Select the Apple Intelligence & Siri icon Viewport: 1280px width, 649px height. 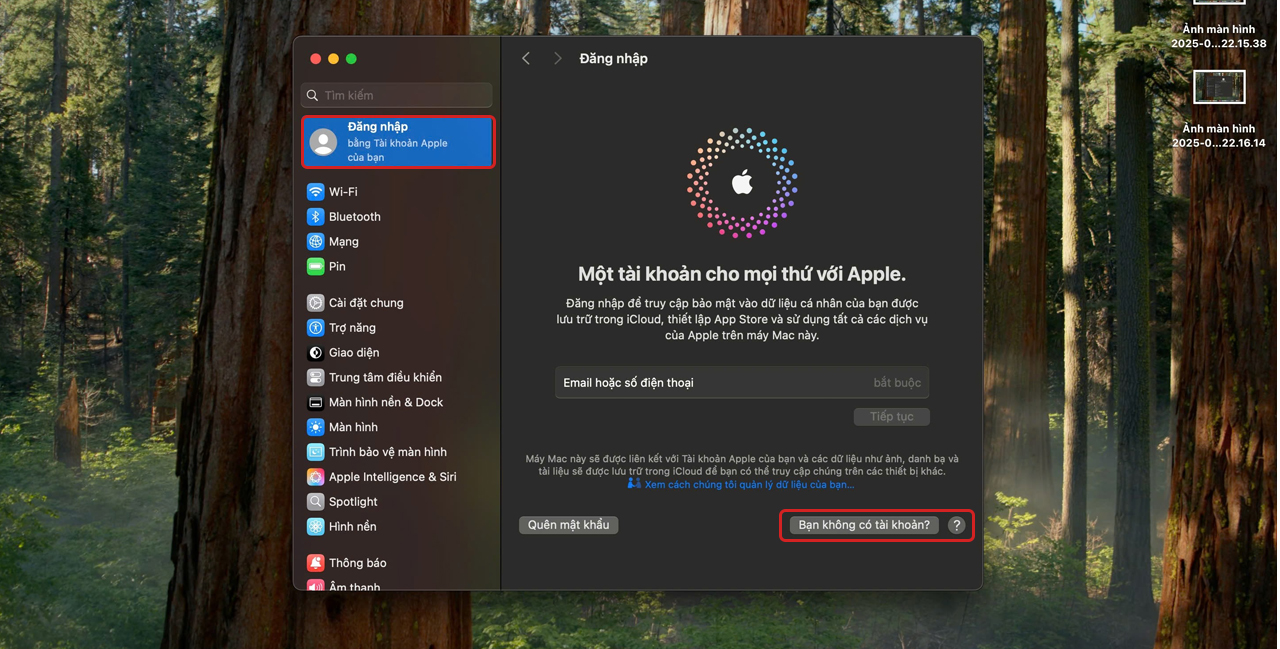[315, 476]
